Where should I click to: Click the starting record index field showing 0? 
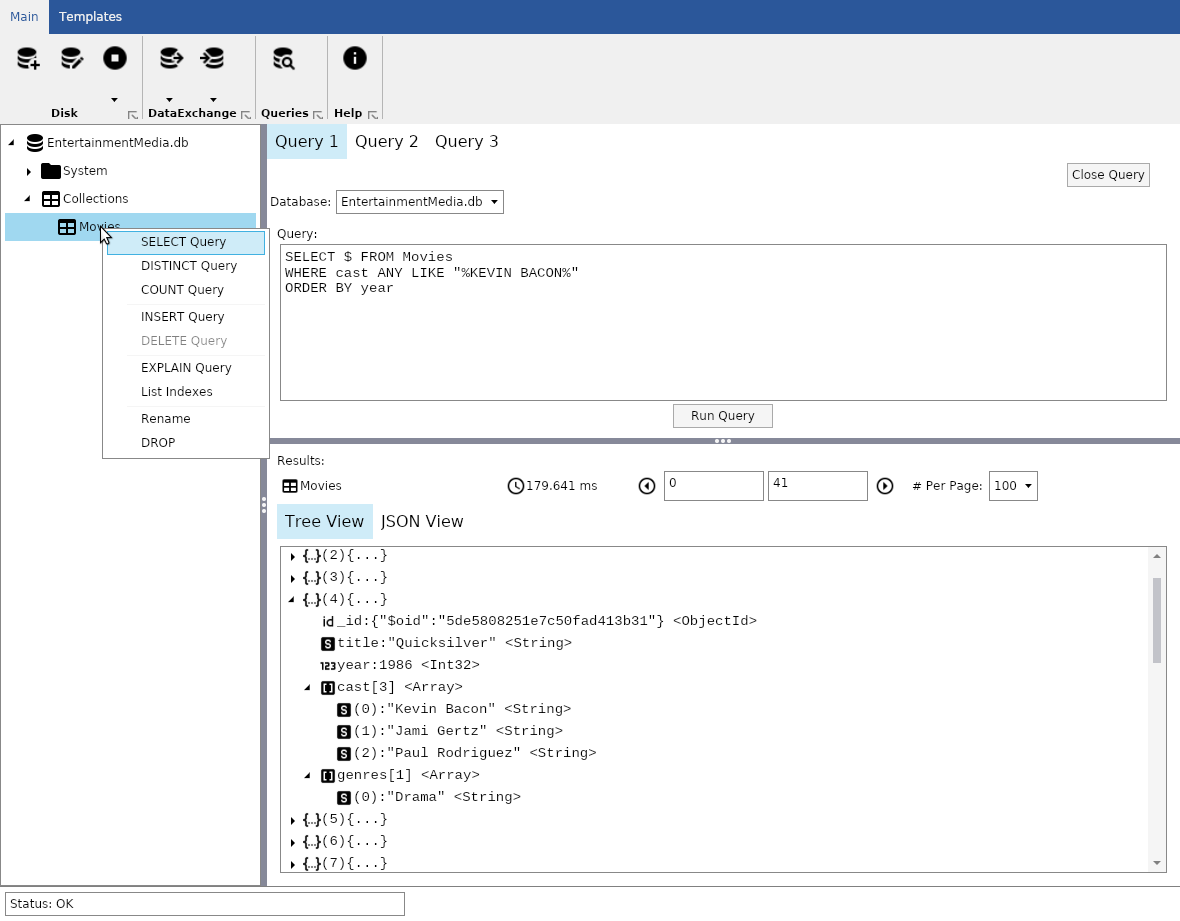click(x=713, y=485)
